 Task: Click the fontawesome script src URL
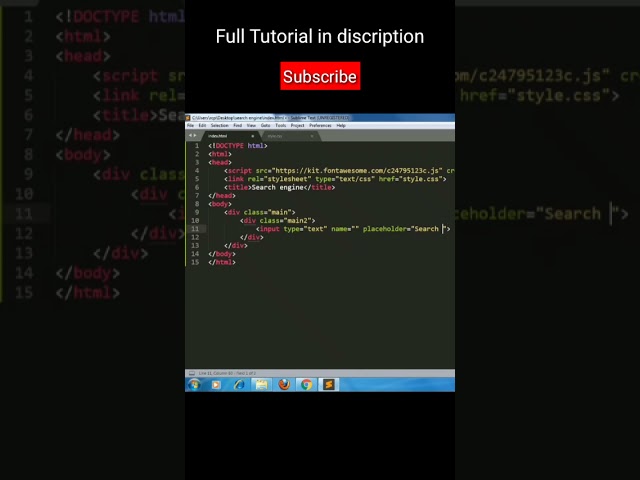[358, 171]
